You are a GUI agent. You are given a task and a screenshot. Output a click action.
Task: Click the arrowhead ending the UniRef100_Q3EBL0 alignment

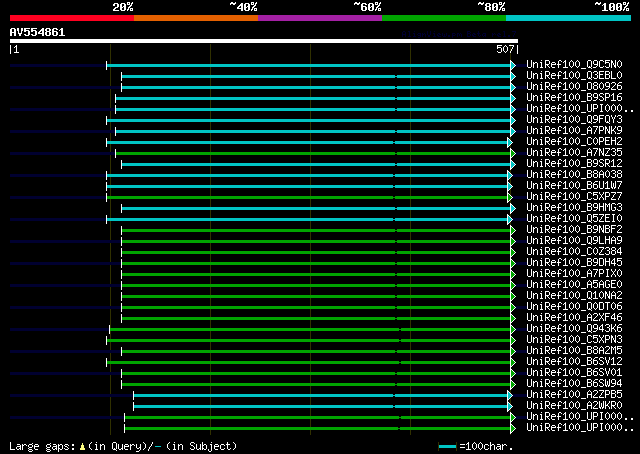[x=513, y=76]
